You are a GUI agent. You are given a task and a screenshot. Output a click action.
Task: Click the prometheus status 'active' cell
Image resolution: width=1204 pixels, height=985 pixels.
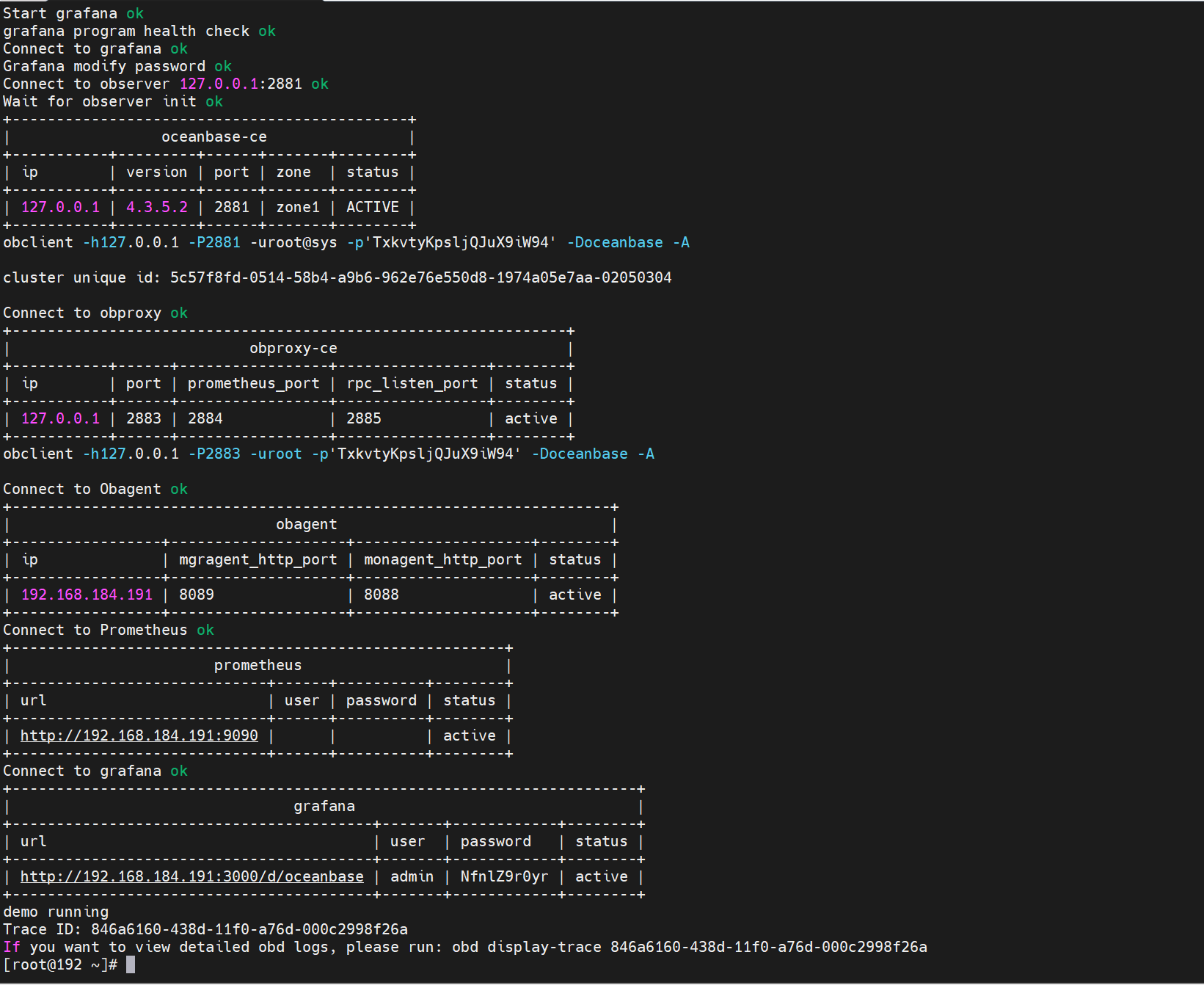click(470, 735)
